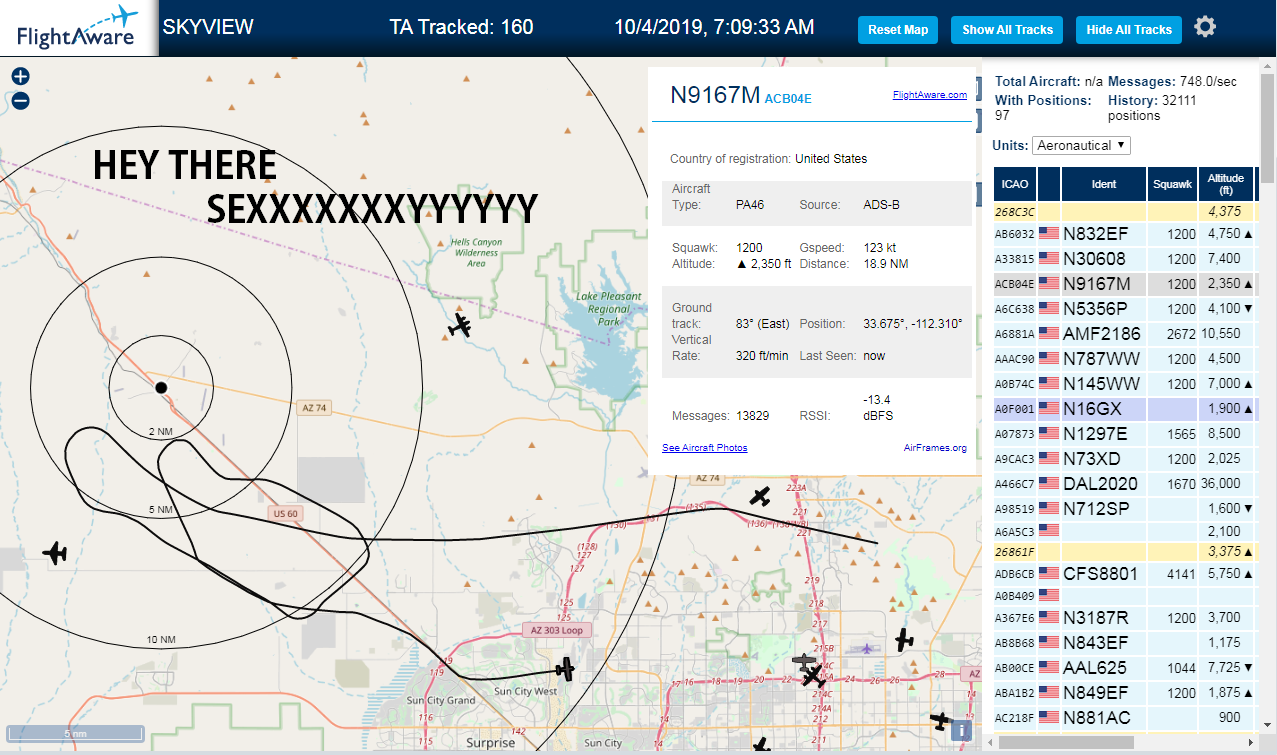Select the N3187R row
This screenshot has height=755, width=1277.
coord(1125,618)
